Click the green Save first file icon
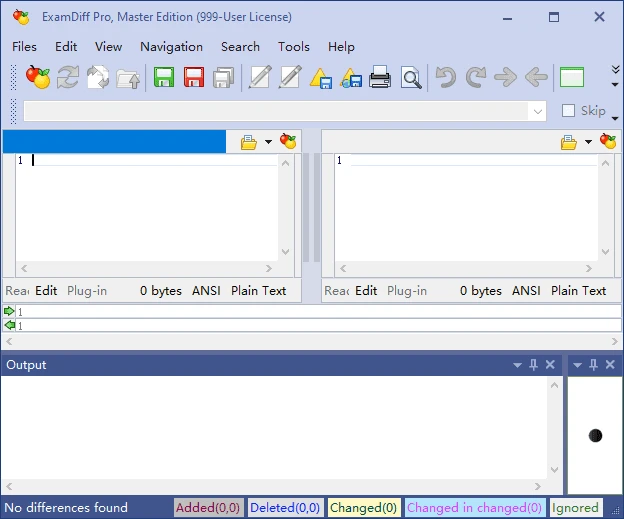This screenshot has width=624, height=519. (163, 77)
